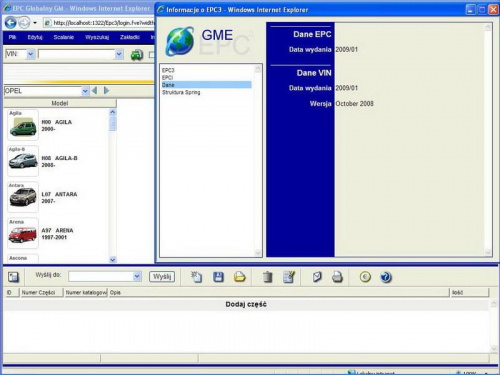Open the OPEL make dropdown
Screen dimensions: 500x375
(x=85, y=91)
